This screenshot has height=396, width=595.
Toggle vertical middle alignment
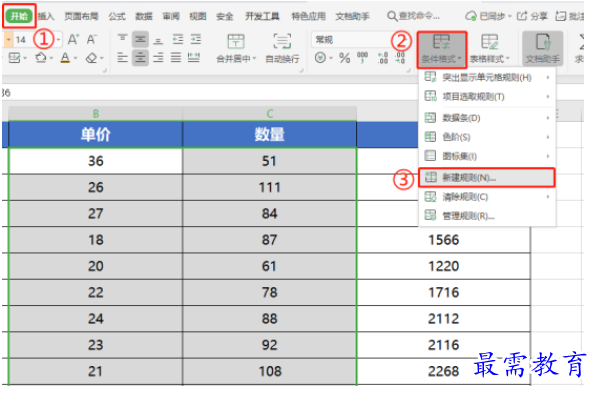tap(140, 39)
